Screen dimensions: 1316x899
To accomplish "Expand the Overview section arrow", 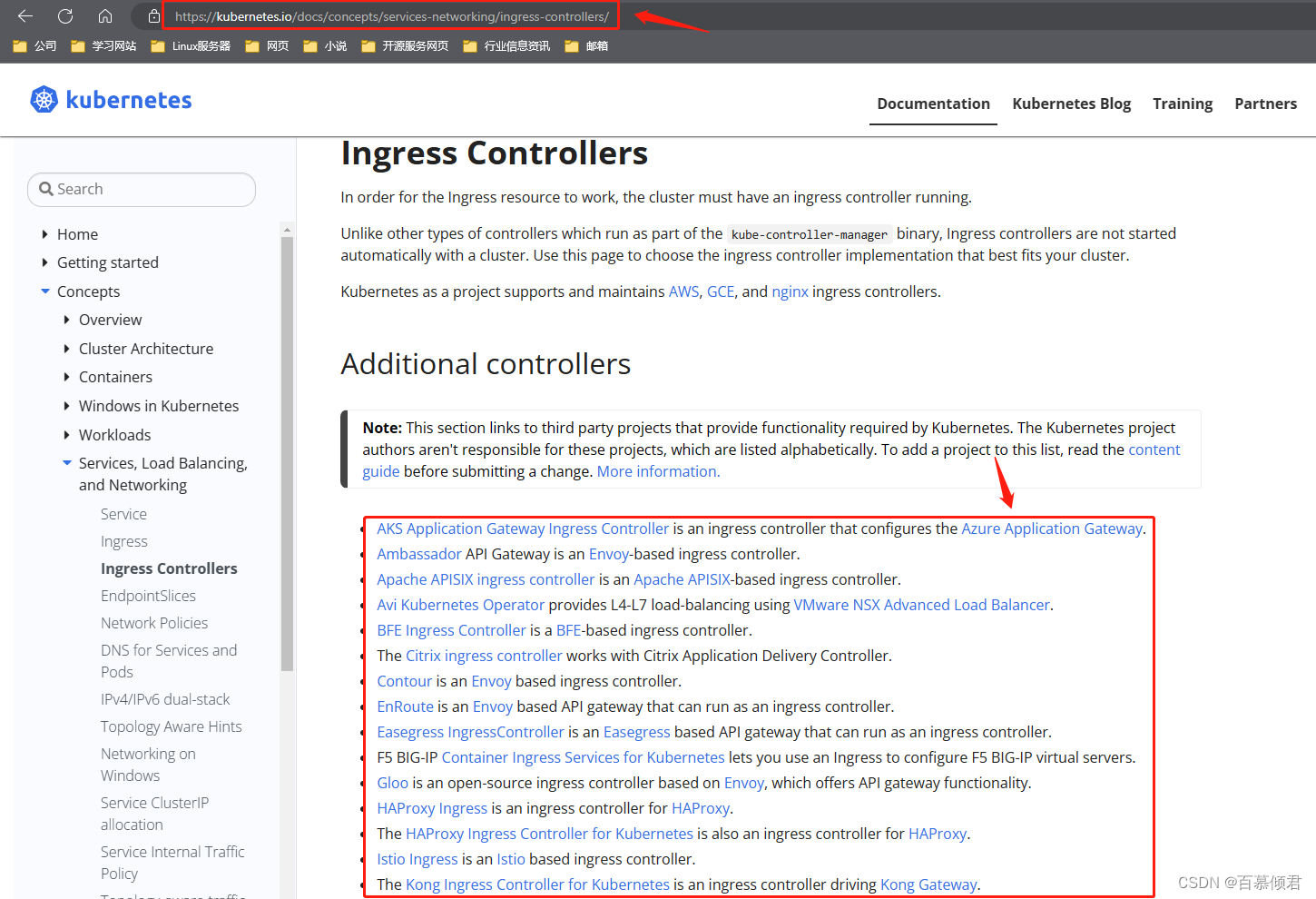I will (x=66, y=320).
